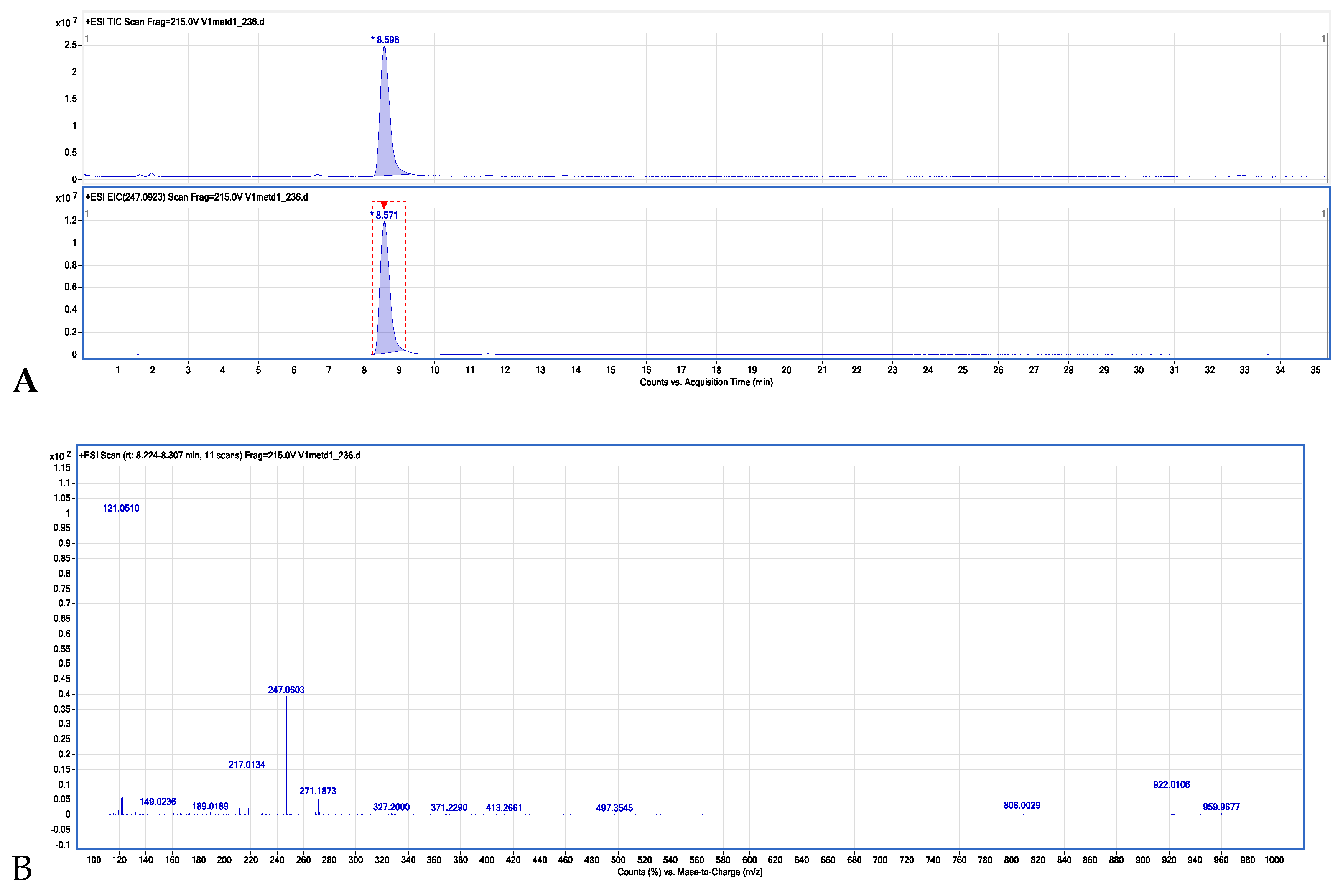This screenshot has height=896, width=1343.
Task: Click the +ESI TIC Scan chromatogram title
Action: click(x=174, y=22)
